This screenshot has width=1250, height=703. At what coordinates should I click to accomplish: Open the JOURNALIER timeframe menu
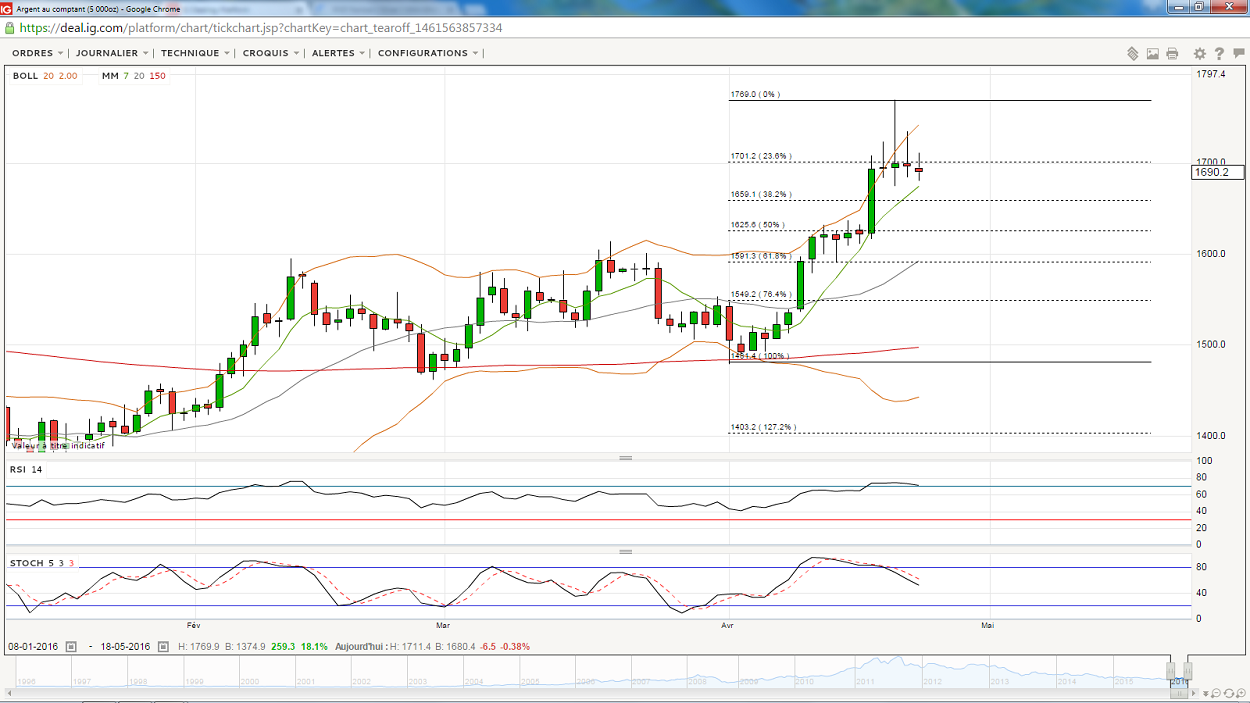[x=112, y=53]
